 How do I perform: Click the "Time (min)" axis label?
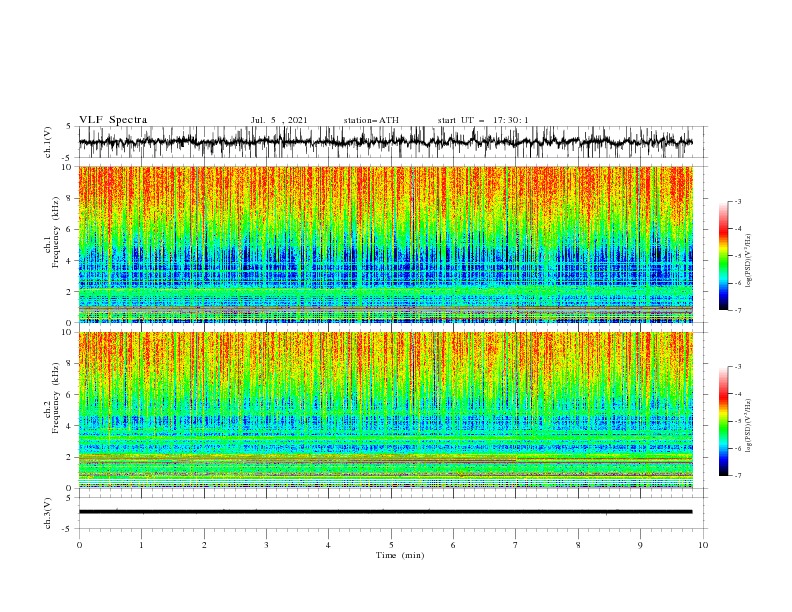400,555
